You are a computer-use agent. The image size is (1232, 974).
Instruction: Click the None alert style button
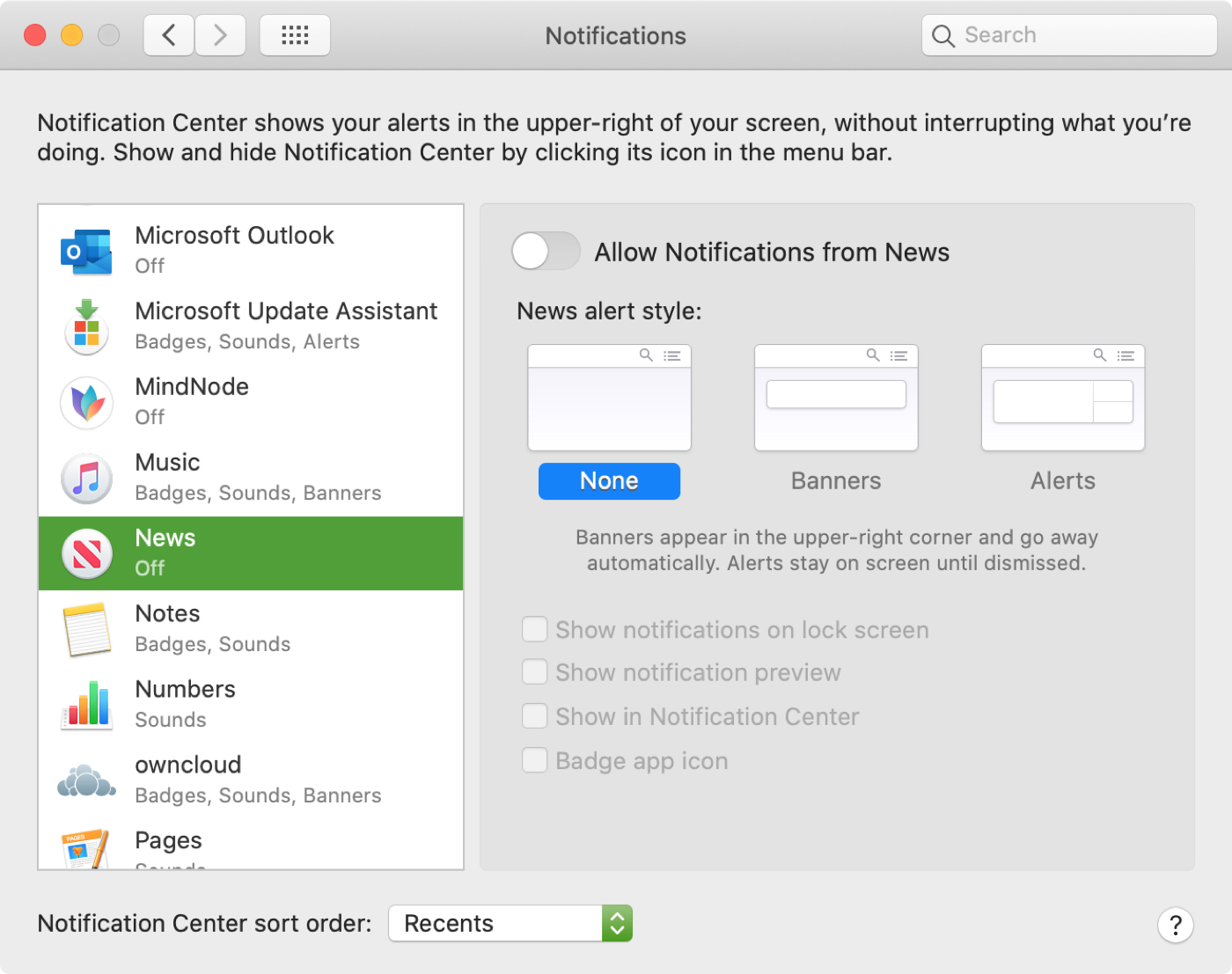[x=609, y=481]
